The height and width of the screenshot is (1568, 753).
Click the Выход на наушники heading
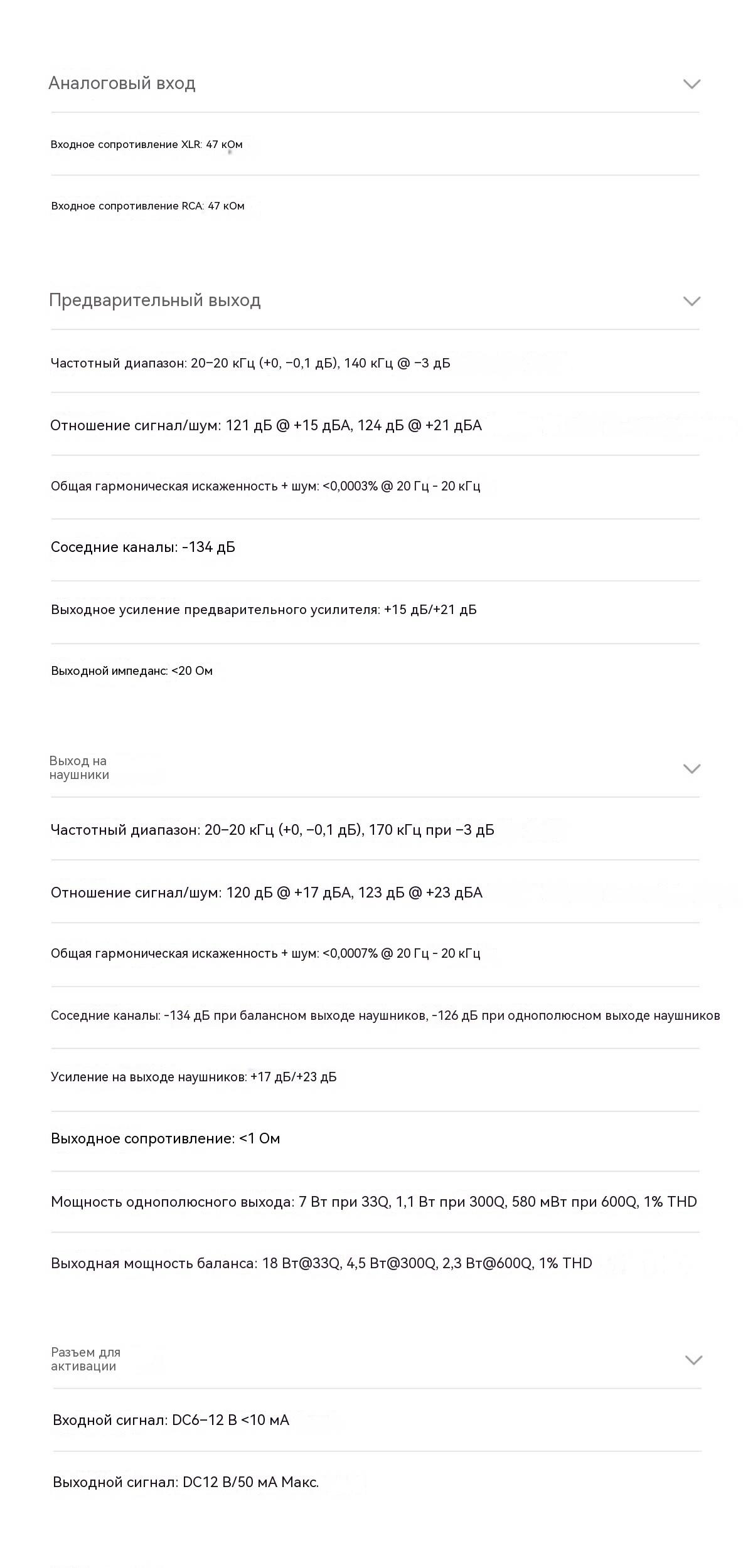(x=80, y=768)
